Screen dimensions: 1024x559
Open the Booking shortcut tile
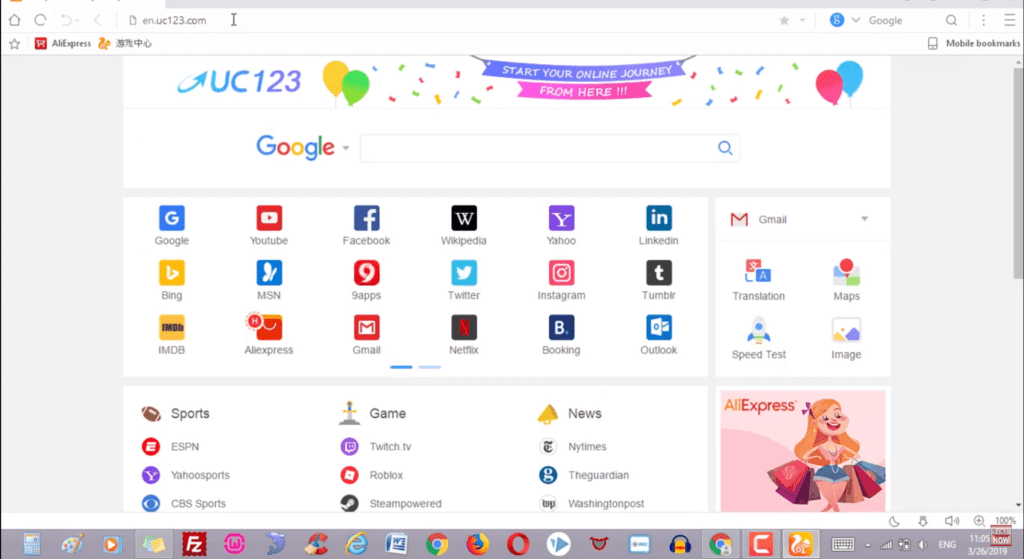click(561, 335)
